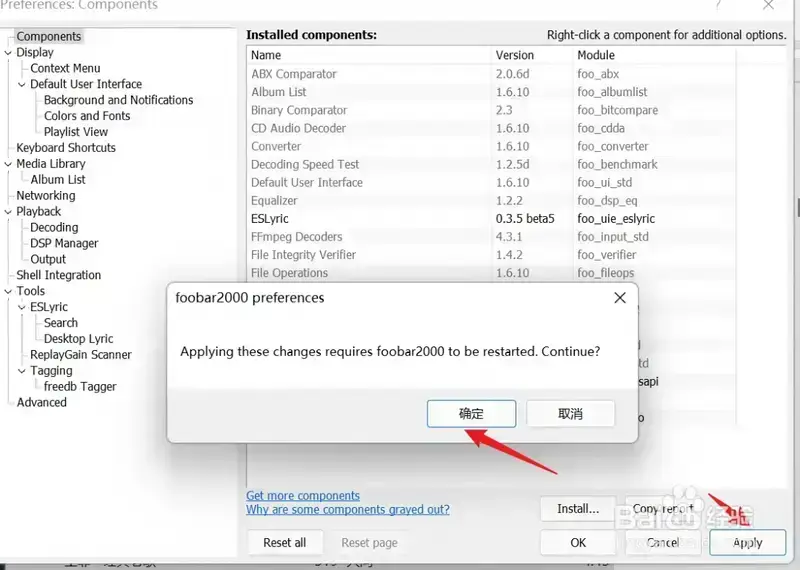The width and height of the screenshot is (800, 570).
Task: Open the Advanced preferences page
Action: pos(42,403)
